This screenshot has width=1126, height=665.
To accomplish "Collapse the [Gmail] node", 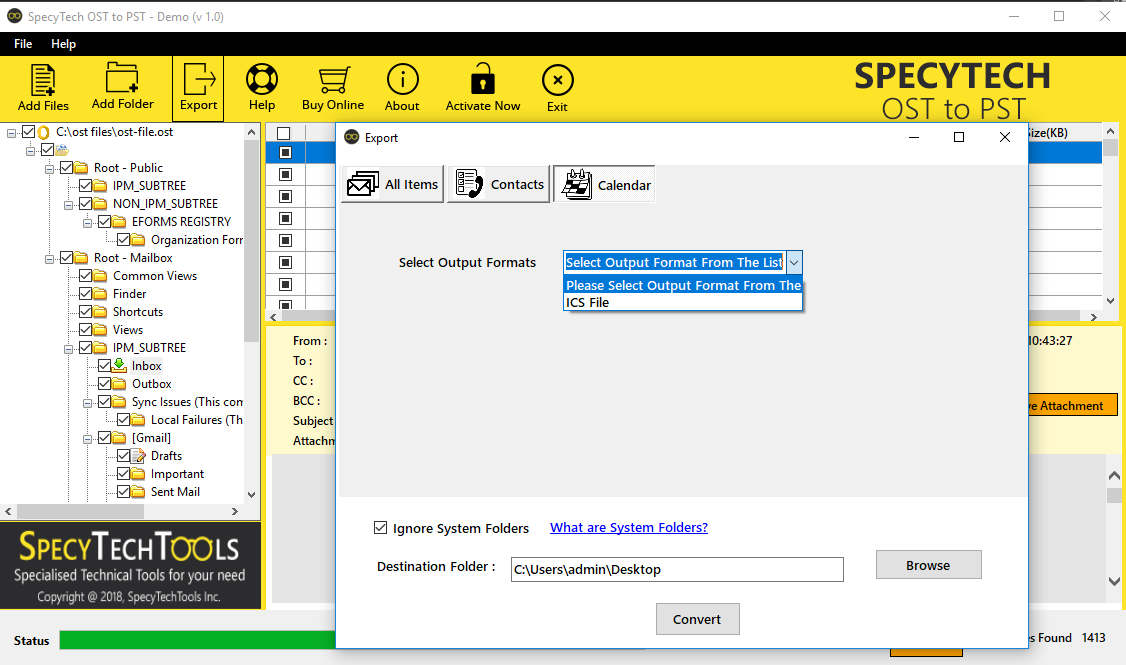I will tap(88, 439).
